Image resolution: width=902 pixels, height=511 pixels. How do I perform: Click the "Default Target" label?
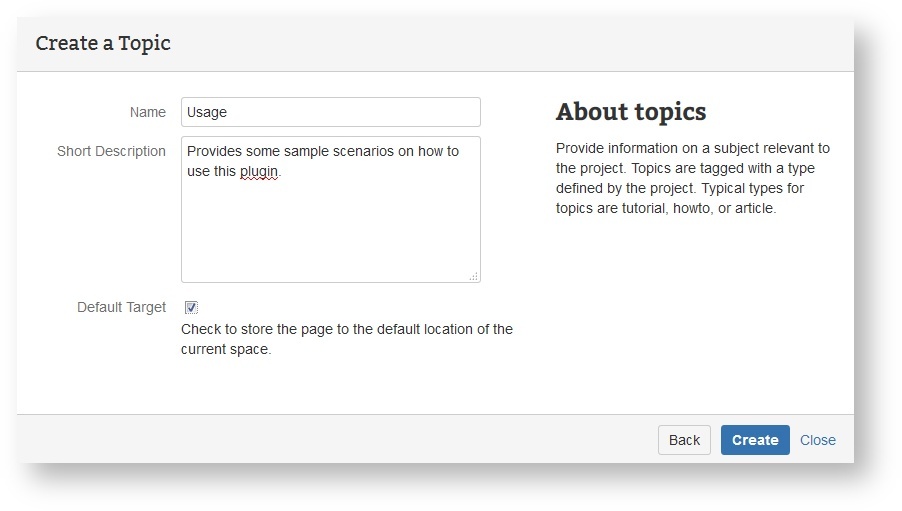pos(121,307)
